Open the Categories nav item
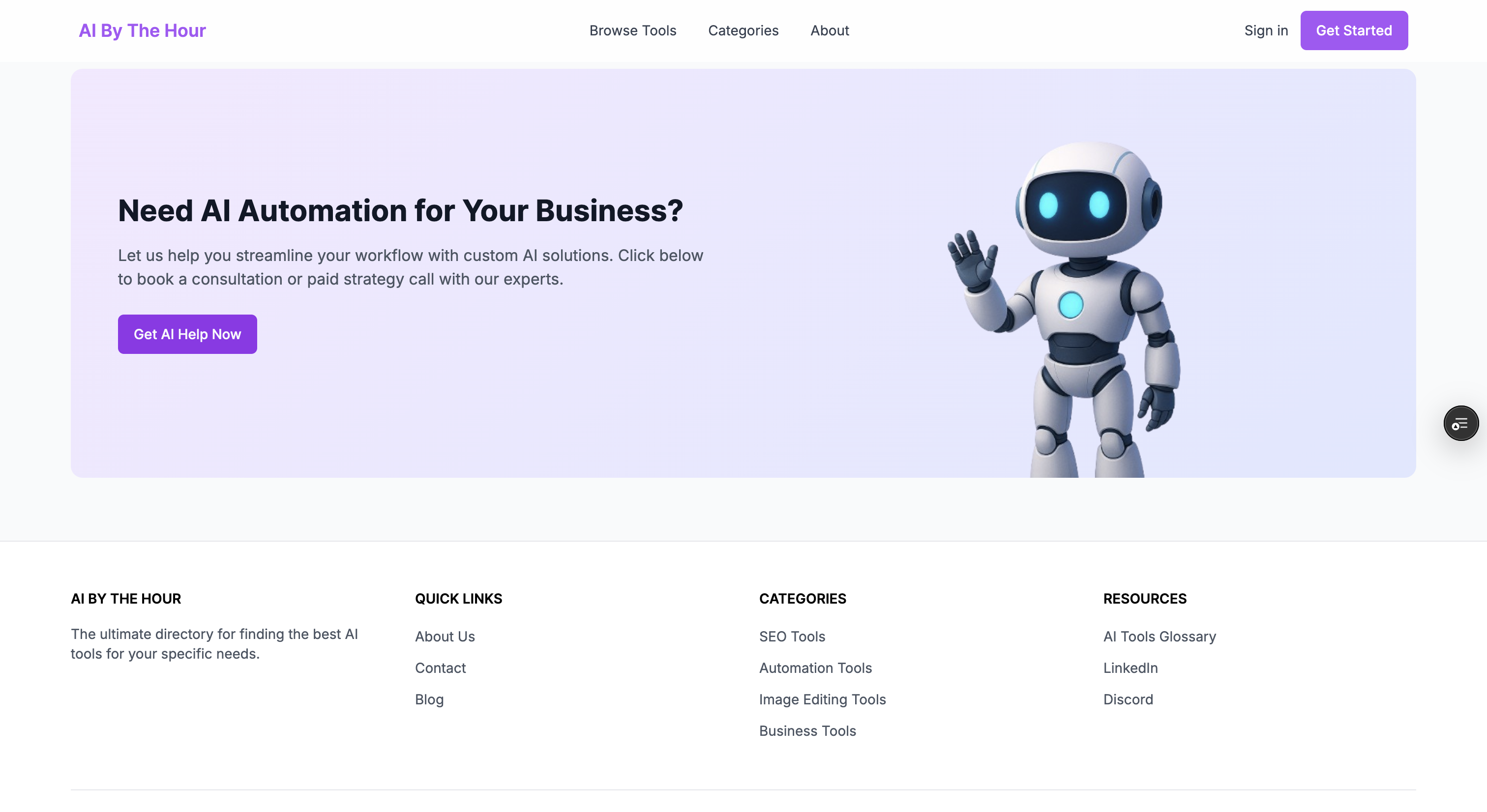Viewport: 1487px width, 812px height. pyautogui.click(x=743, y=30)
